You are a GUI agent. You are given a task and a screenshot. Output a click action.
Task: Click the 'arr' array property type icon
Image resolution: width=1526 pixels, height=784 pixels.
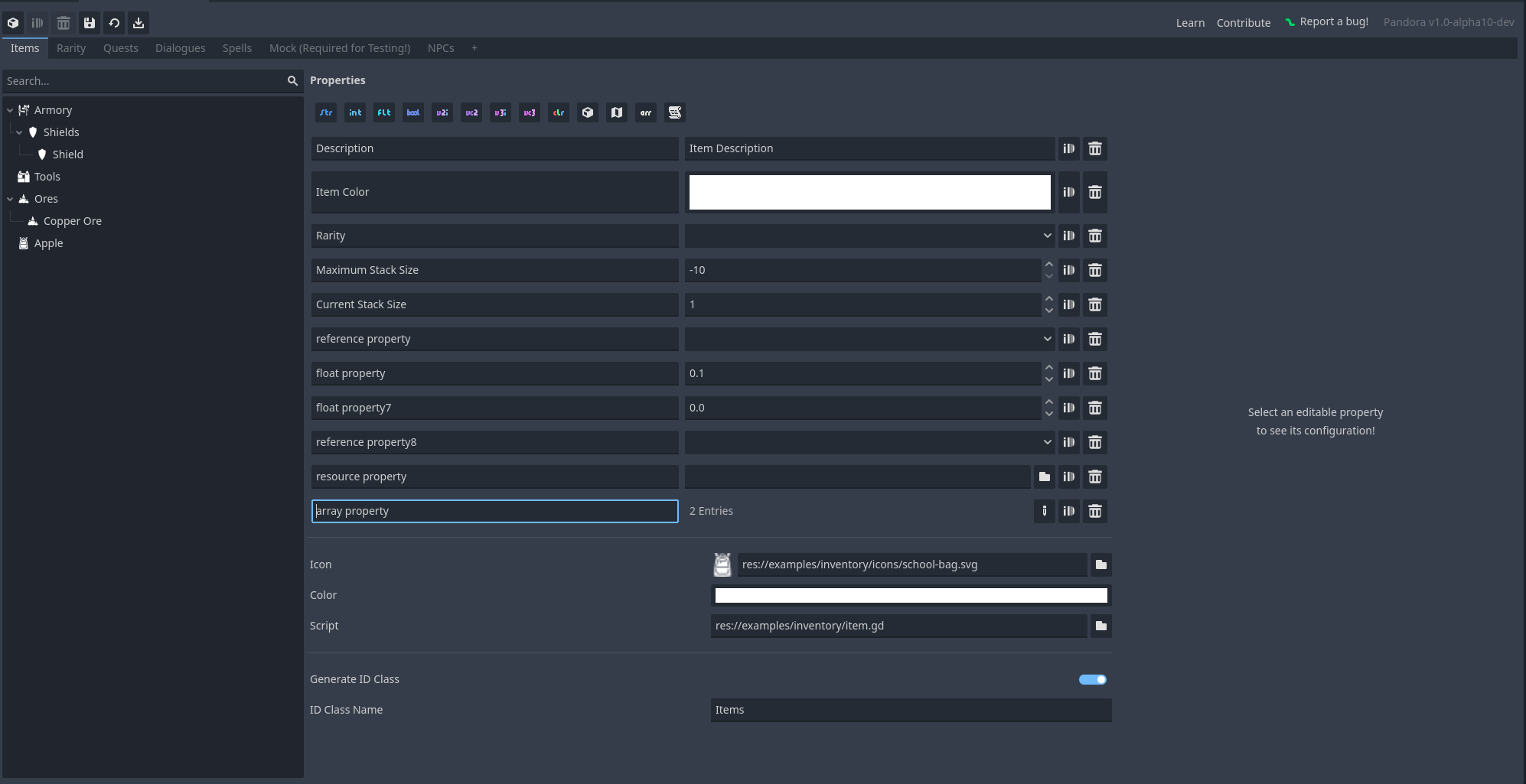[646, 112]
